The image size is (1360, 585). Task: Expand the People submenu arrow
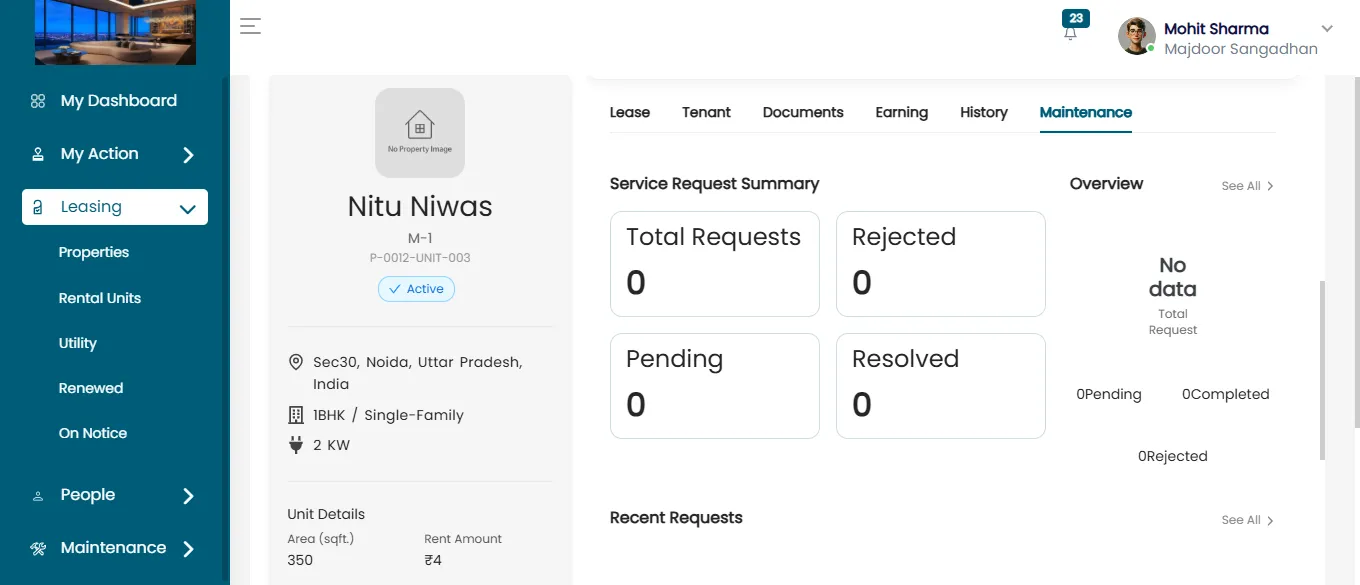click(x=188, y=496)
